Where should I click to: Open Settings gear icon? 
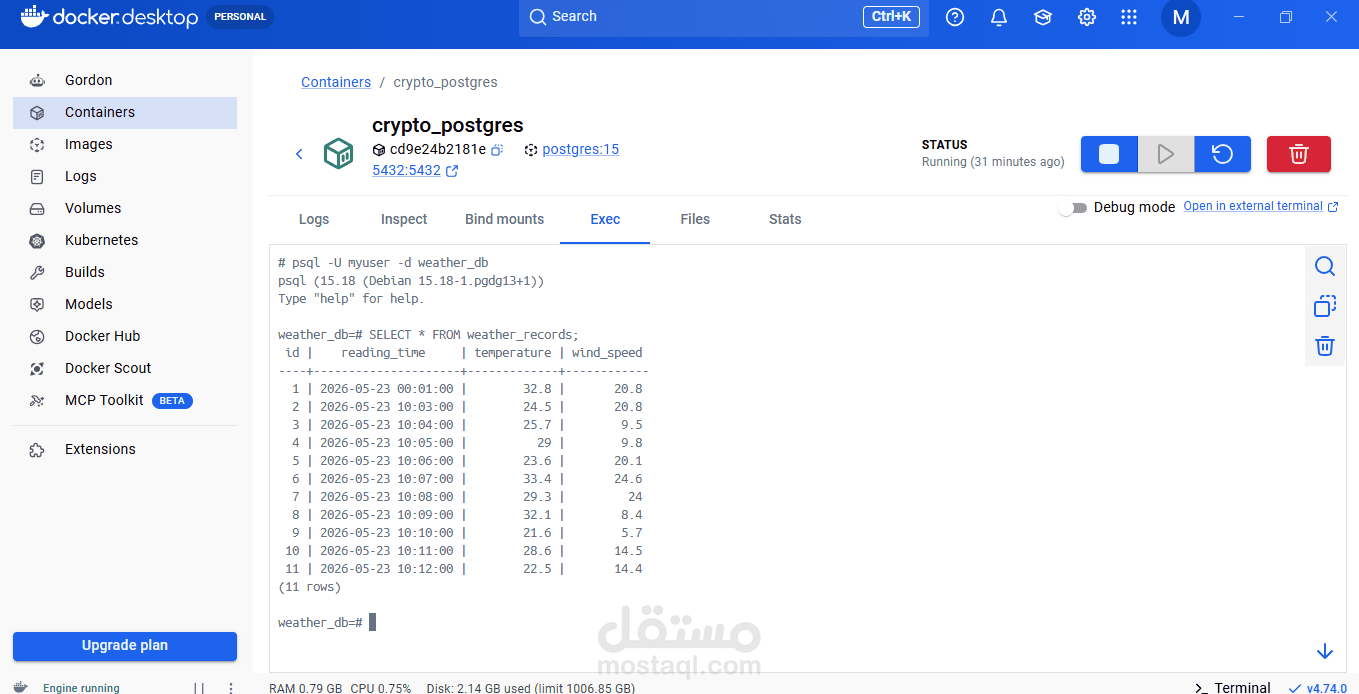[x=1087, y=17]
